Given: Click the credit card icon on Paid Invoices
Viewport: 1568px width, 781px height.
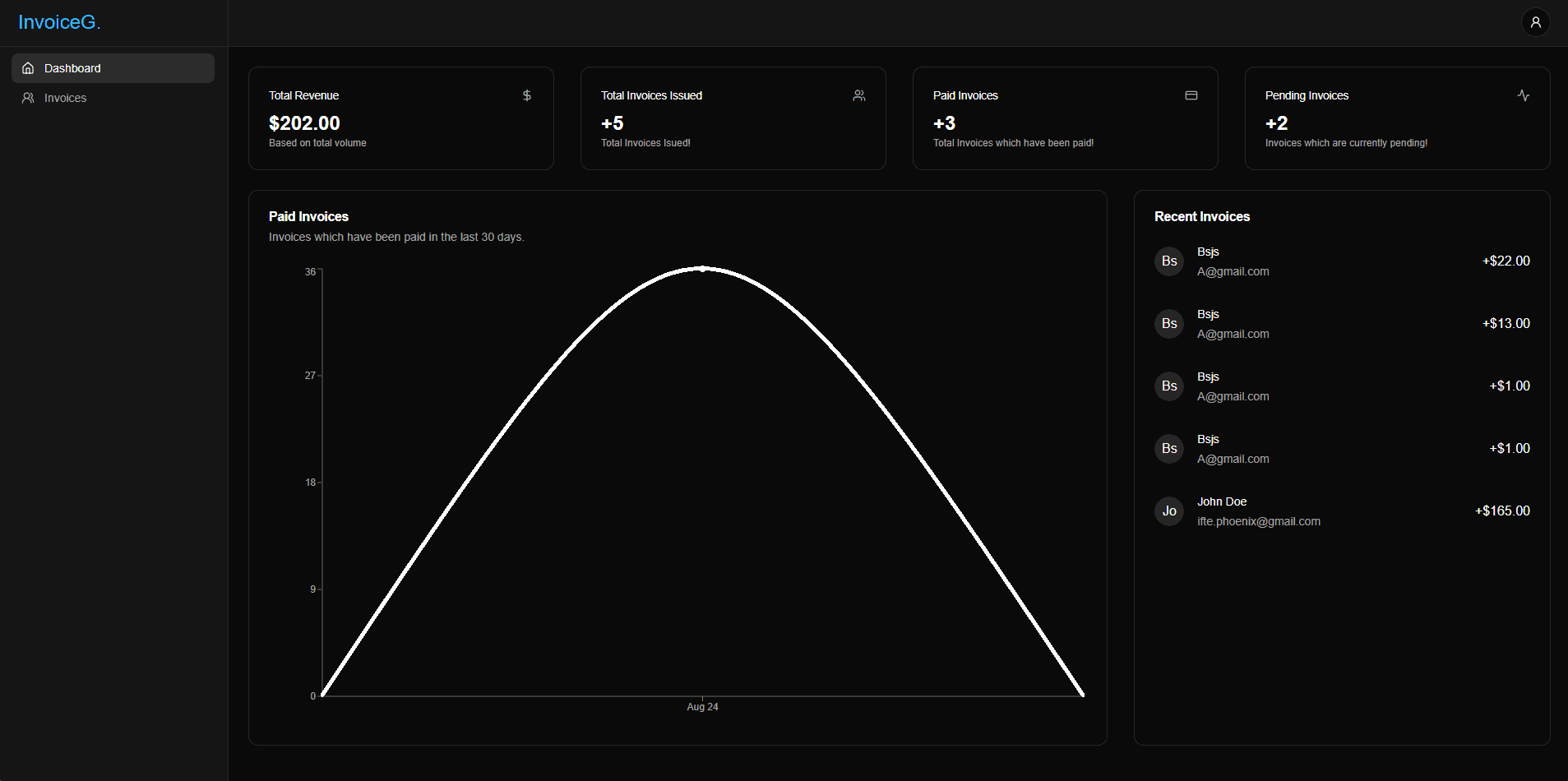Looking at the screenshot, I should [x=1191, y=95].
